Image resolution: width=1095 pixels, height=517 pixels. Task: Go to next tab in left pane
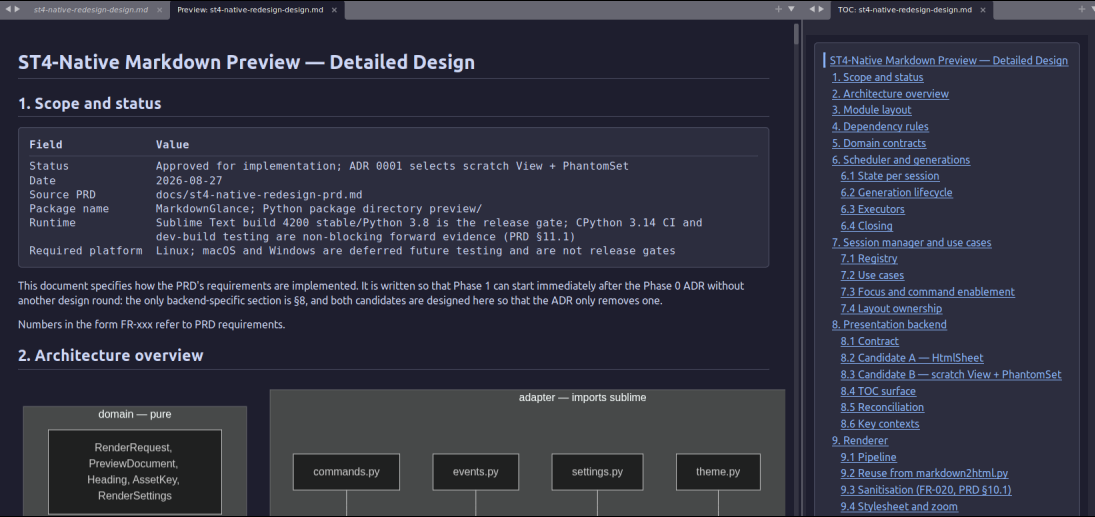tap(17, 9)
